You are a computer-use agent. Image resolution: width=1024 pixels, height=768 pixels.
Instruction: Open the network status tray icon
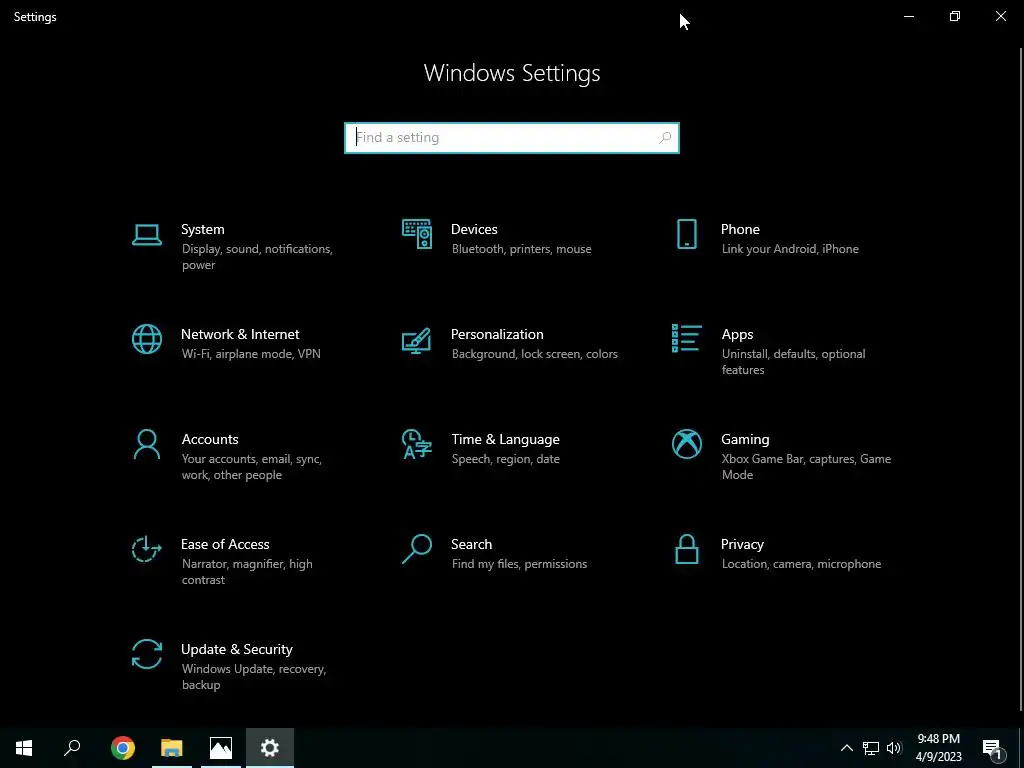tap(871, 748)
